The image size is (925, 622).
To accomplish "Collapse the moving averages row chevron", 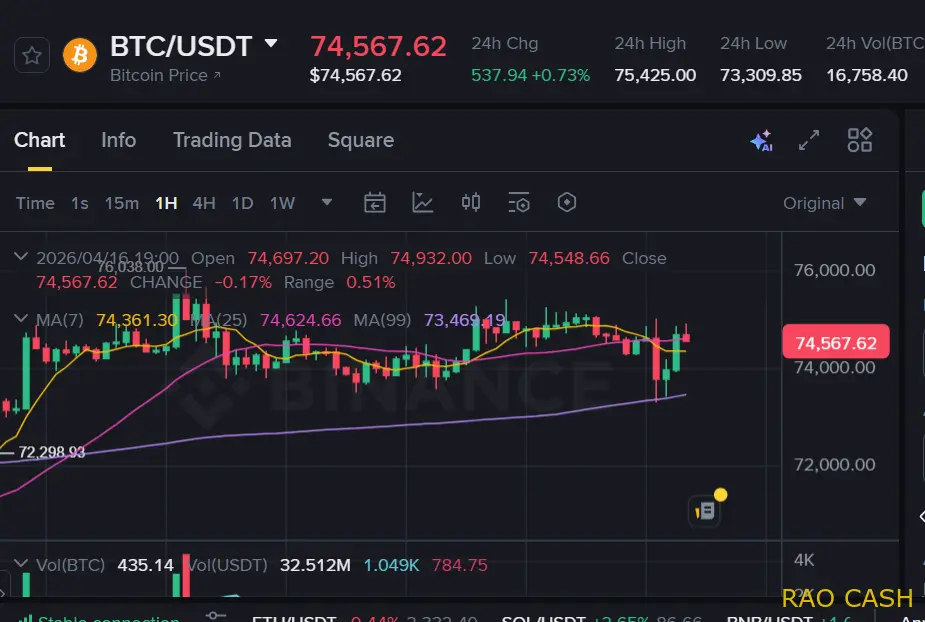I will pyautogui.click(x=21, y=316).
